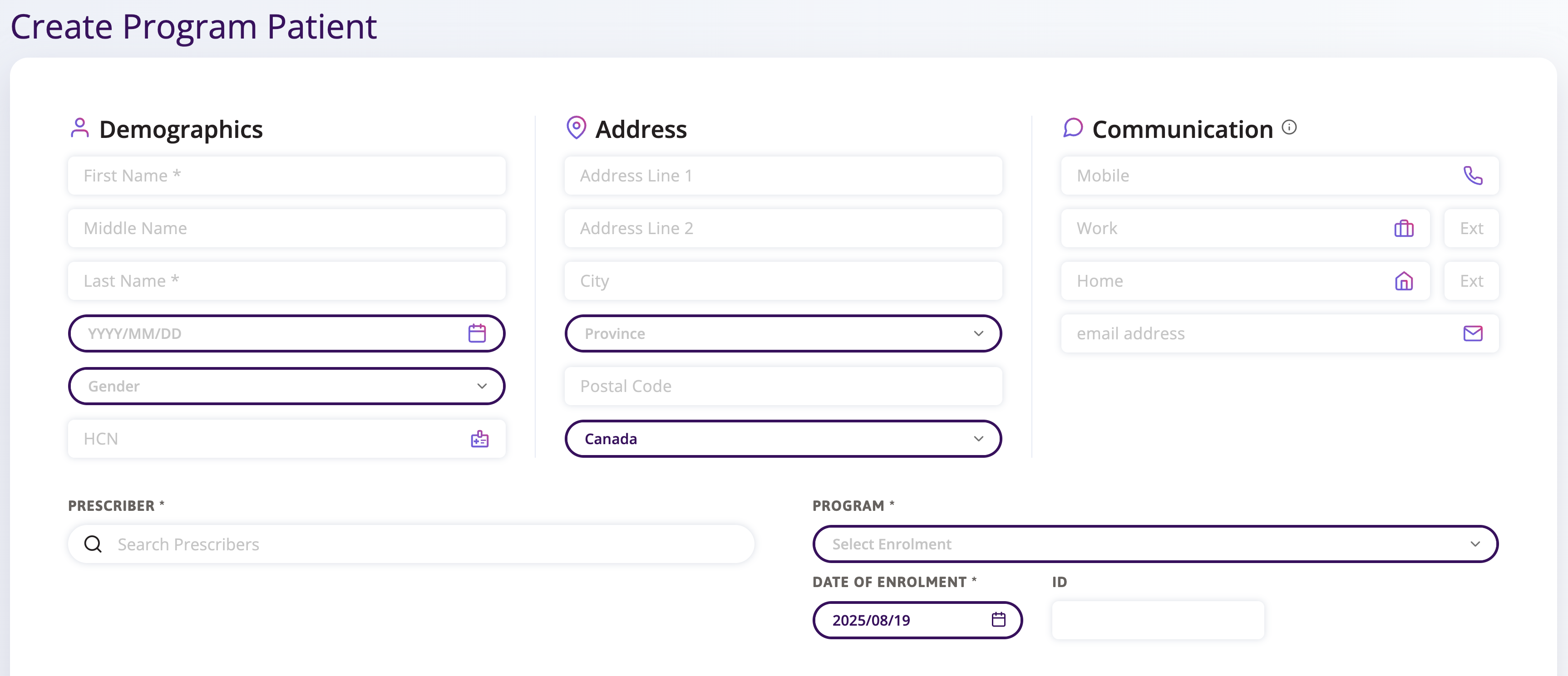Click the Communication heading
Screen dimensions: 1568x676
click(1182, 129)
